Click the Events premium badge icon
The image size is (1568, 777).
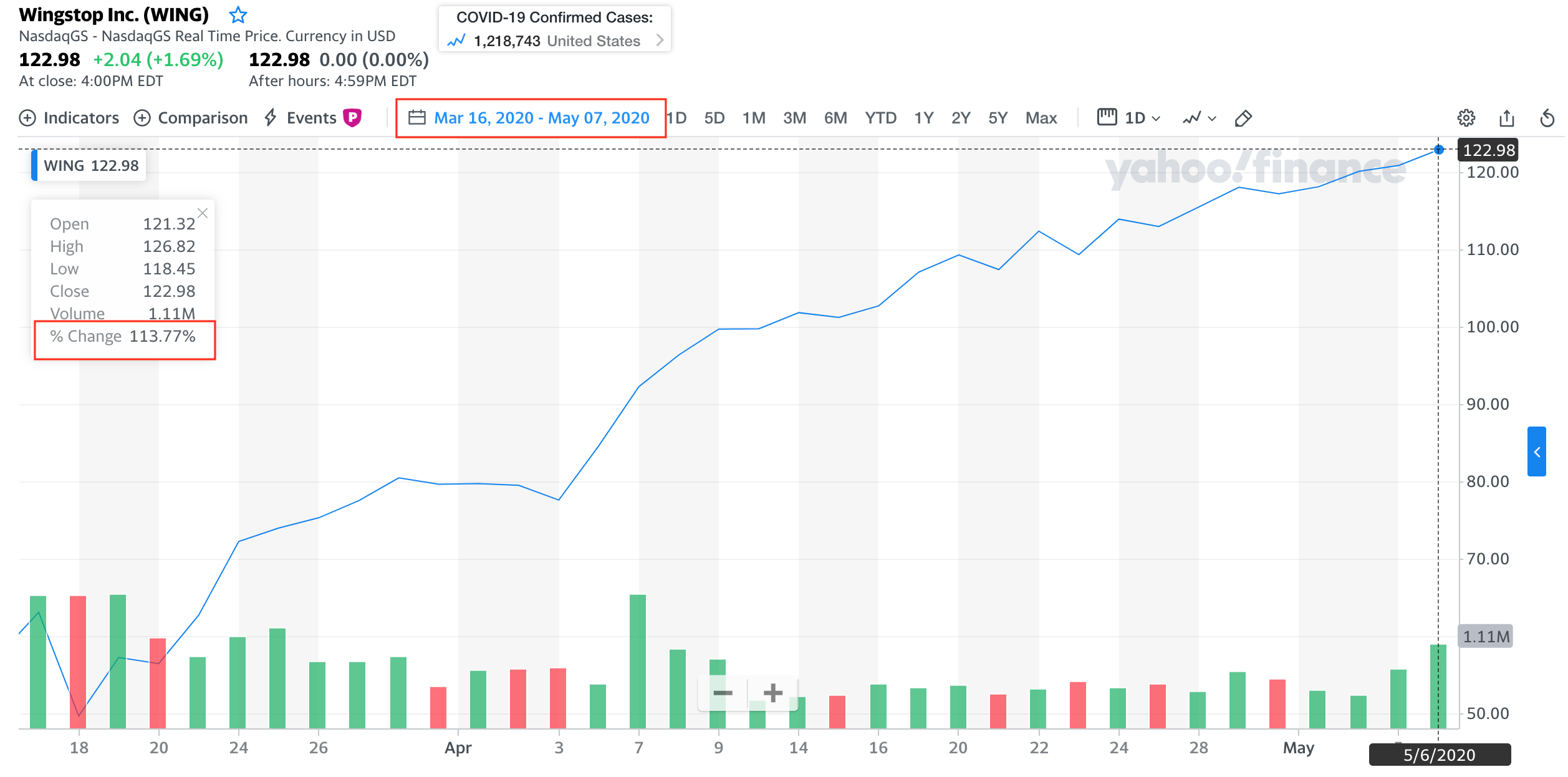[x=352, y=117]
